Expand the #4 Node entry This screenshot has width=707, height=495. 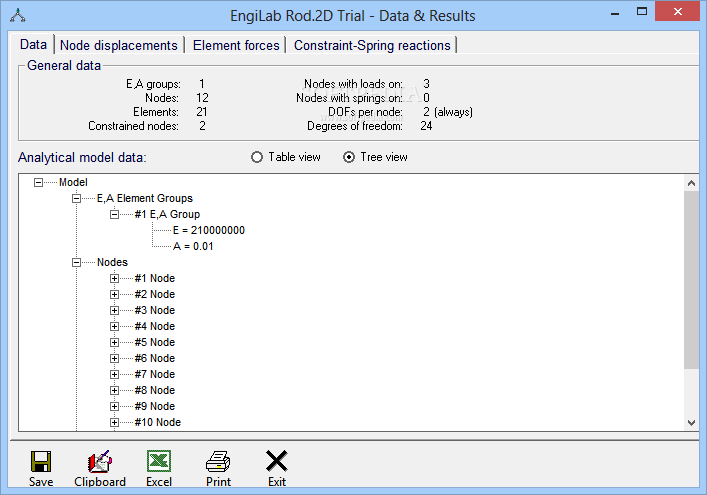pos(115,326)
